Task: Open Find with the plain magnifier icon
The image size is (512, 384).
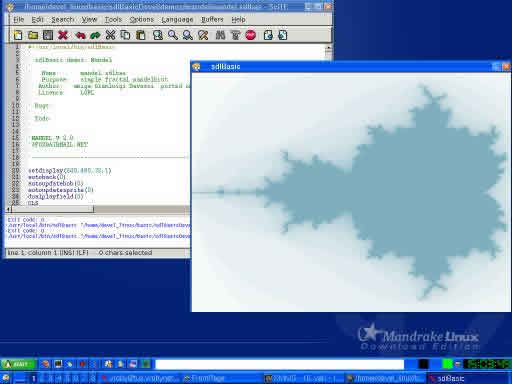Action: [173, 35]
